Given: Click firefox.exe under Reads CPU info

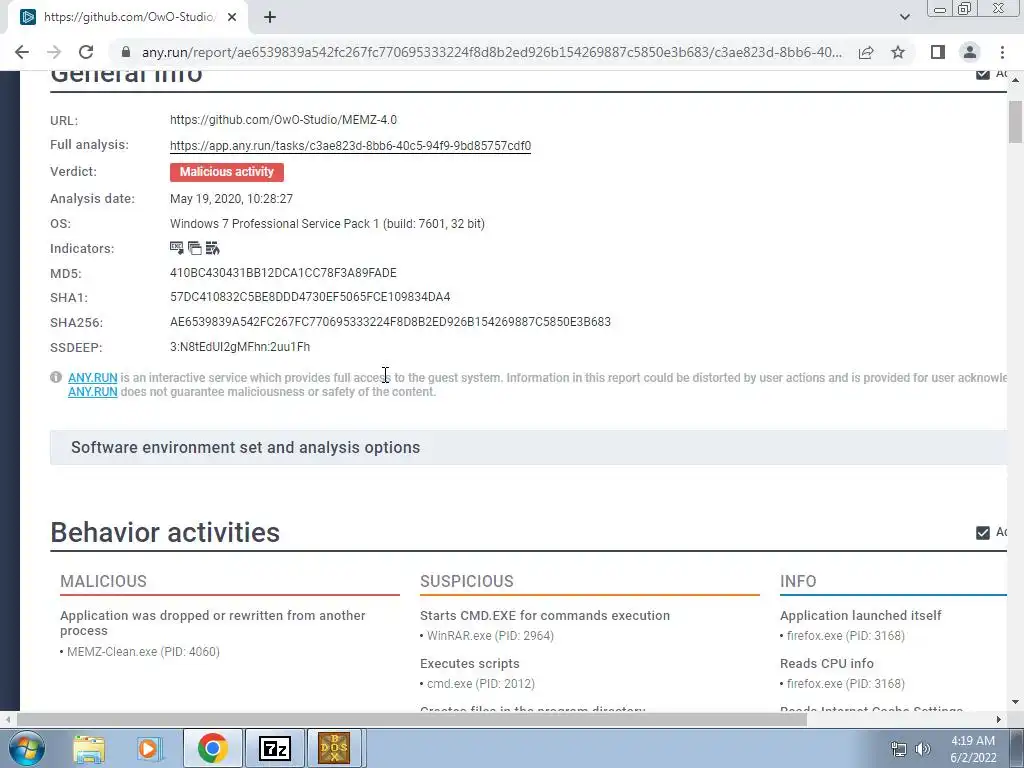Looking at the screenshot, I should (846, 684).
